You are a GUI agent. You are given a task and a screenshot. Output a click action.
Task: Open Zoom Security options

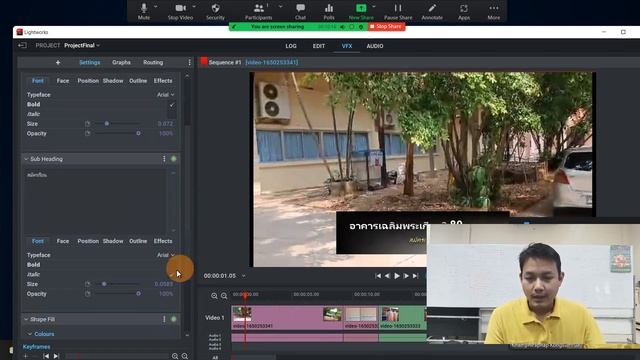click(x=215, y=11)
